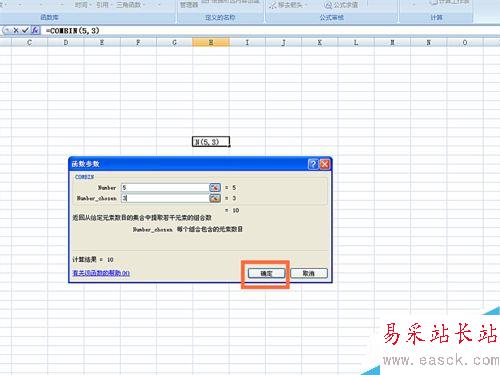Select column C header
Screen dimensions: 500x375
[29, 42]
